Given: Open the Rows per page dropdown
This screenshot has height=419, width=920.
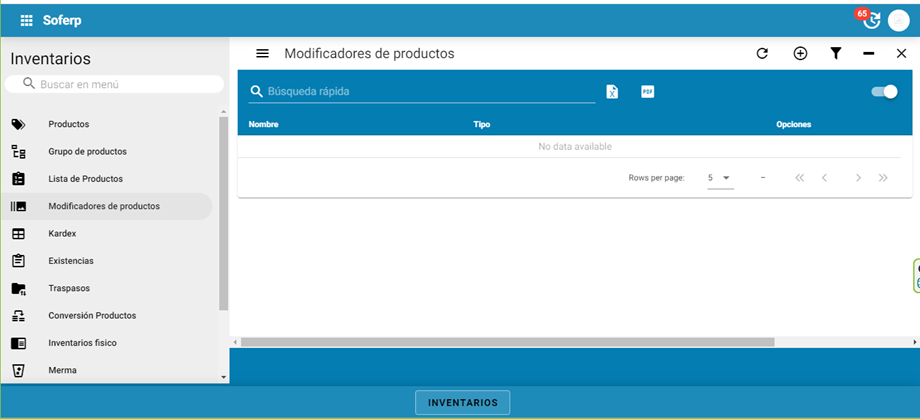Looking at the screenshot, I should [721, 178].
